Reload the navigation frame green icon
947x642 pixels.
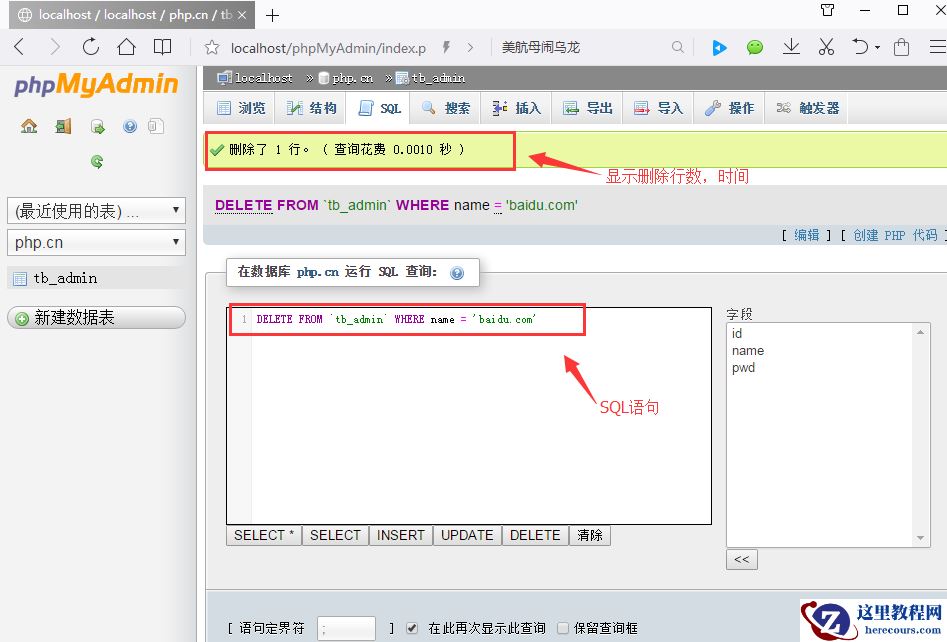pyautogui.click(x=97, y=161)
